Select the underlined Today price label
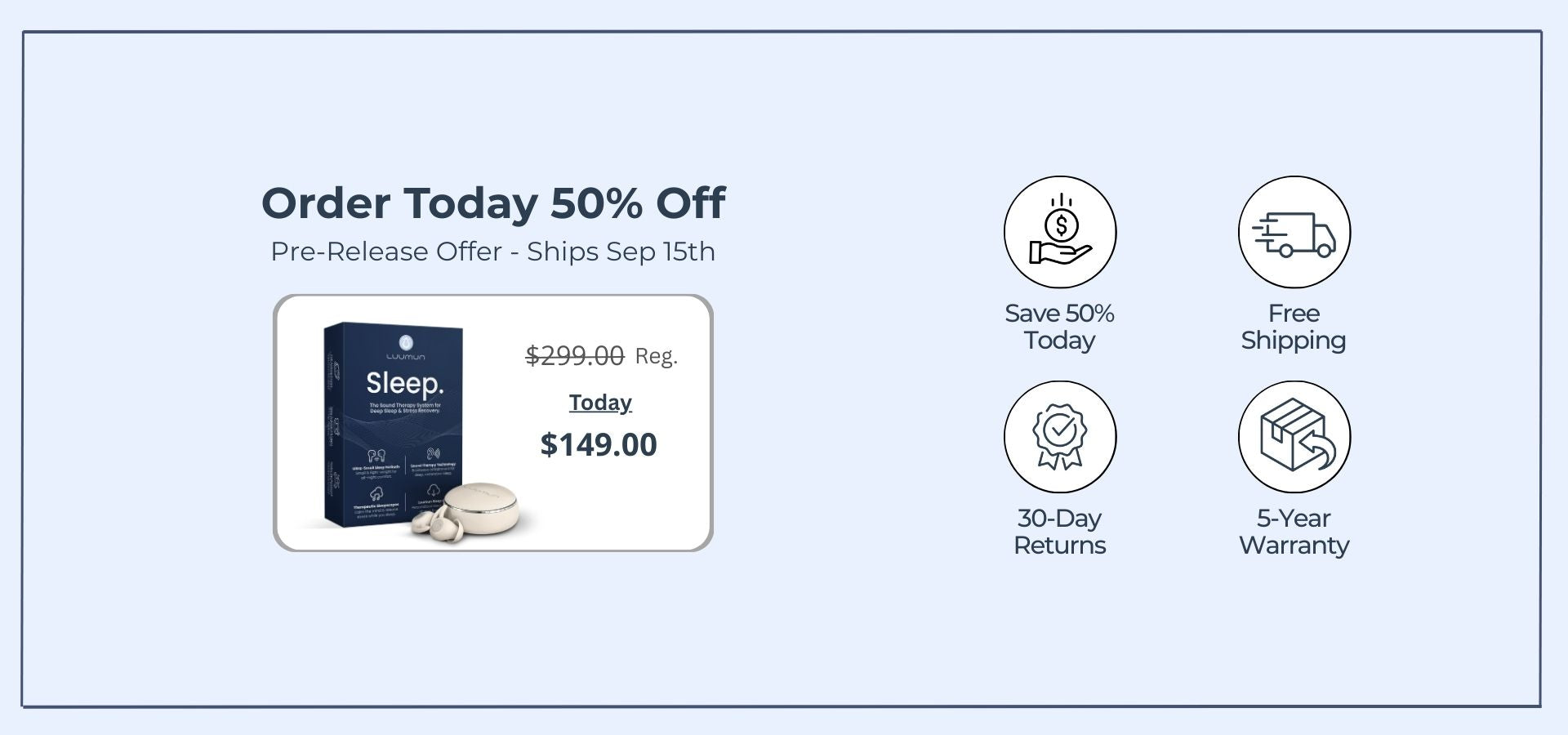 click(x=600, y=403)
